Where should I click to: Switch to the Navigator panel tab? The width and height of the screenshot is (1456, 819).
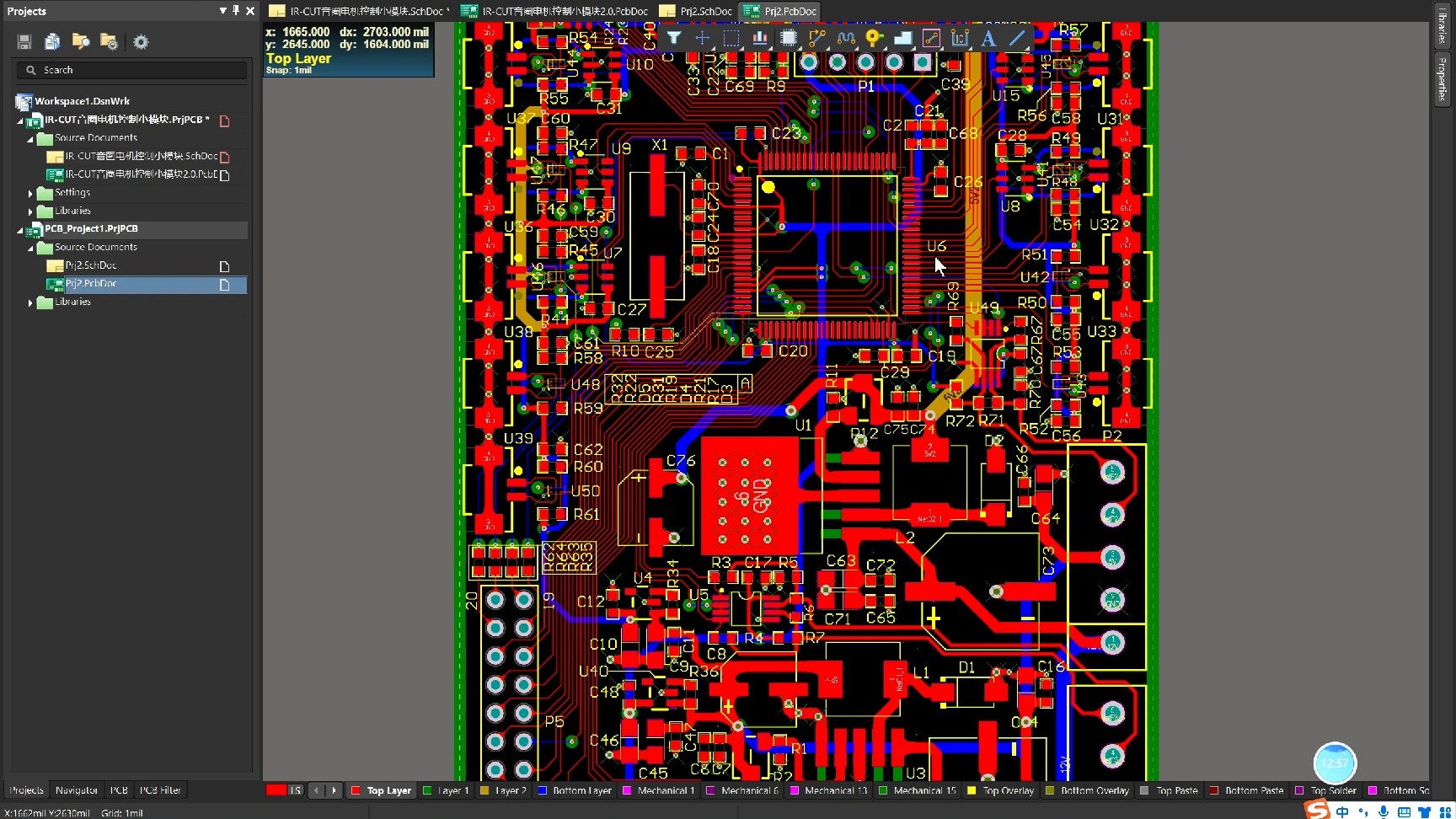[x=77, y=790]
